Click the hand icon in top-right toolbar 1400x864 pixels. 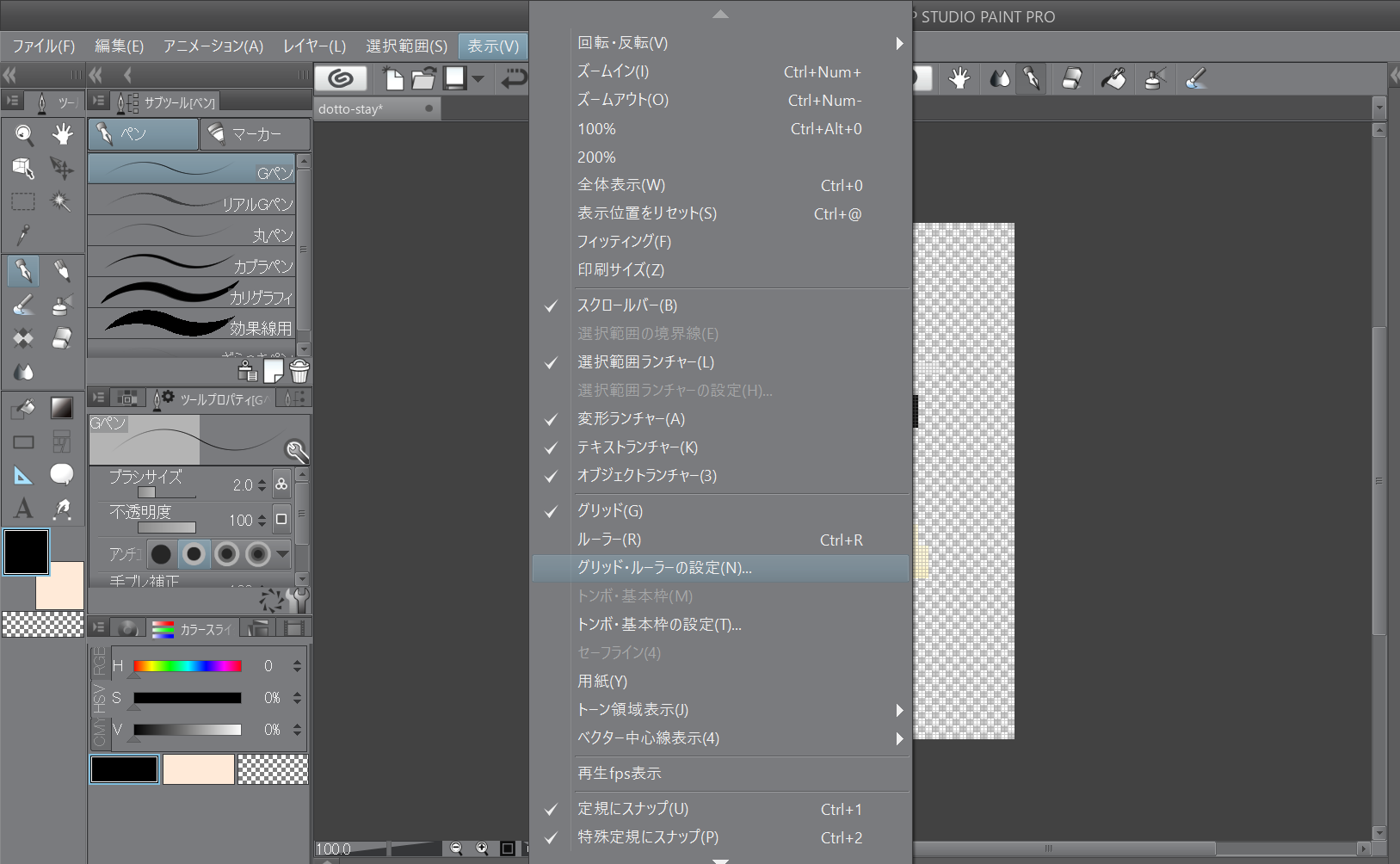click(959, 79)
